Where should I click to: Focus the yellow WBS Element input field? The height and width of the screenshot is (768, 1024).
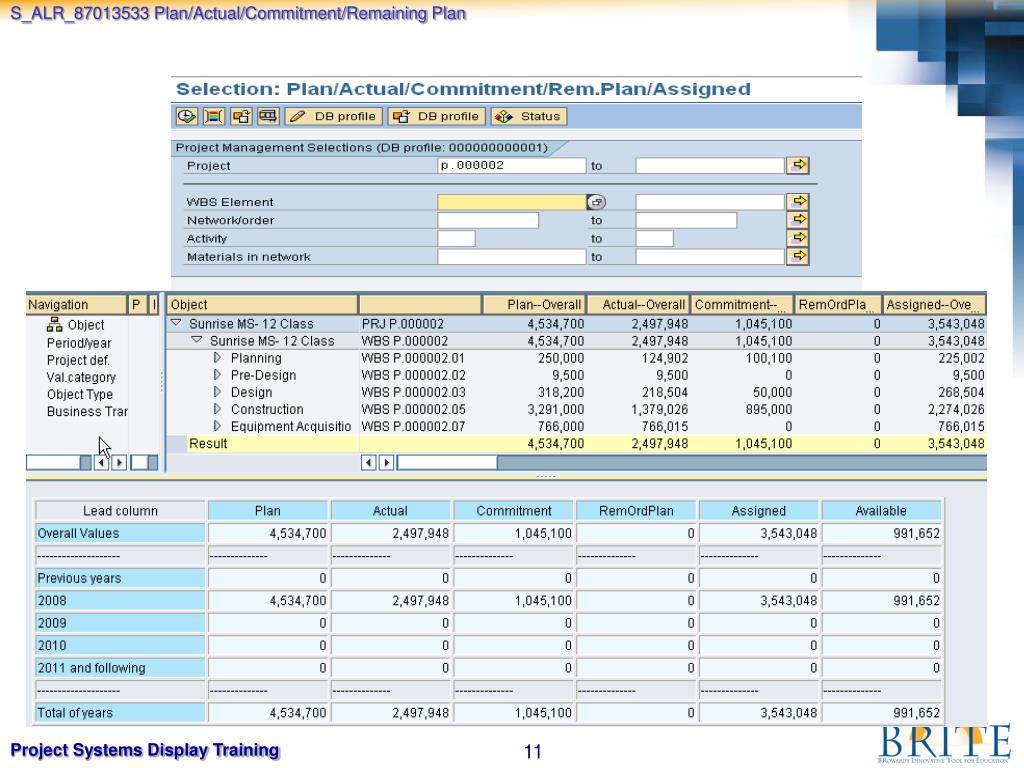[511, 202]
